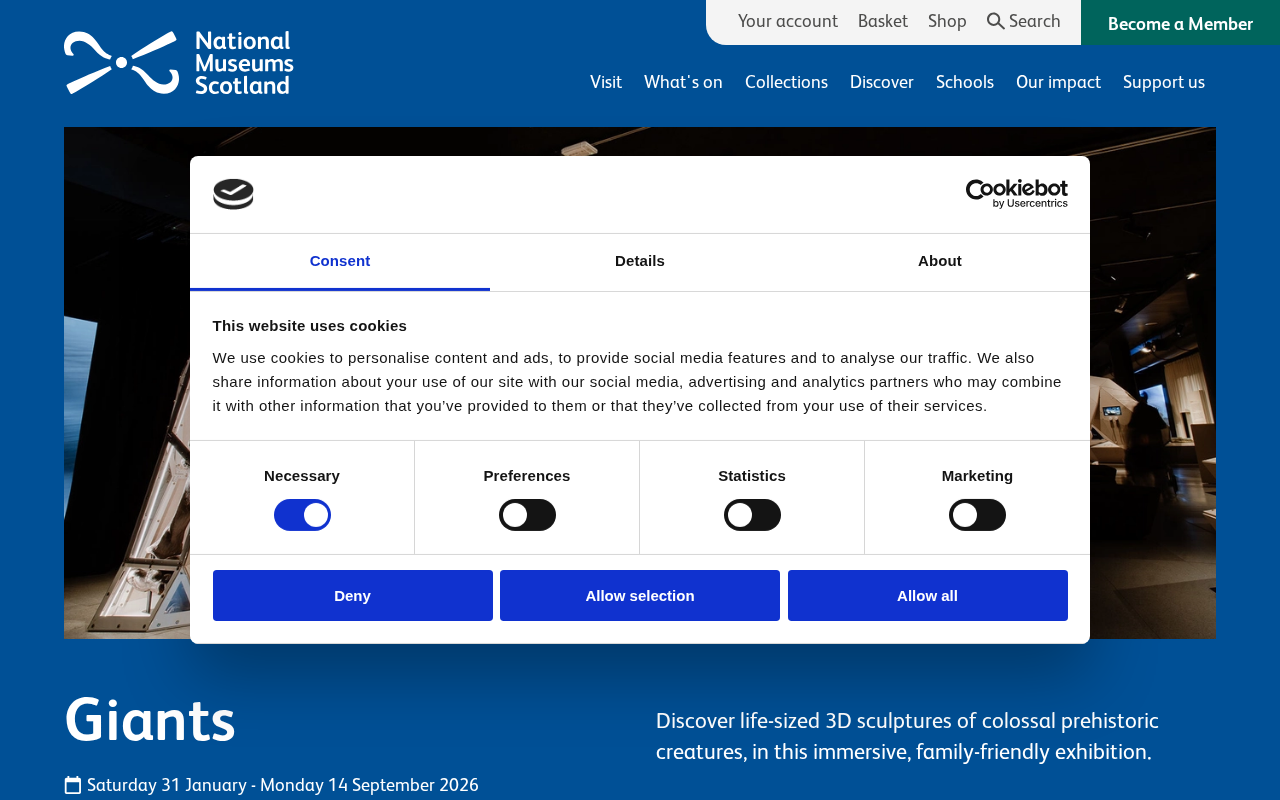1280x800 pixels.
Task: Click the National Museums Scotland logo
Action: coord(179,63)
